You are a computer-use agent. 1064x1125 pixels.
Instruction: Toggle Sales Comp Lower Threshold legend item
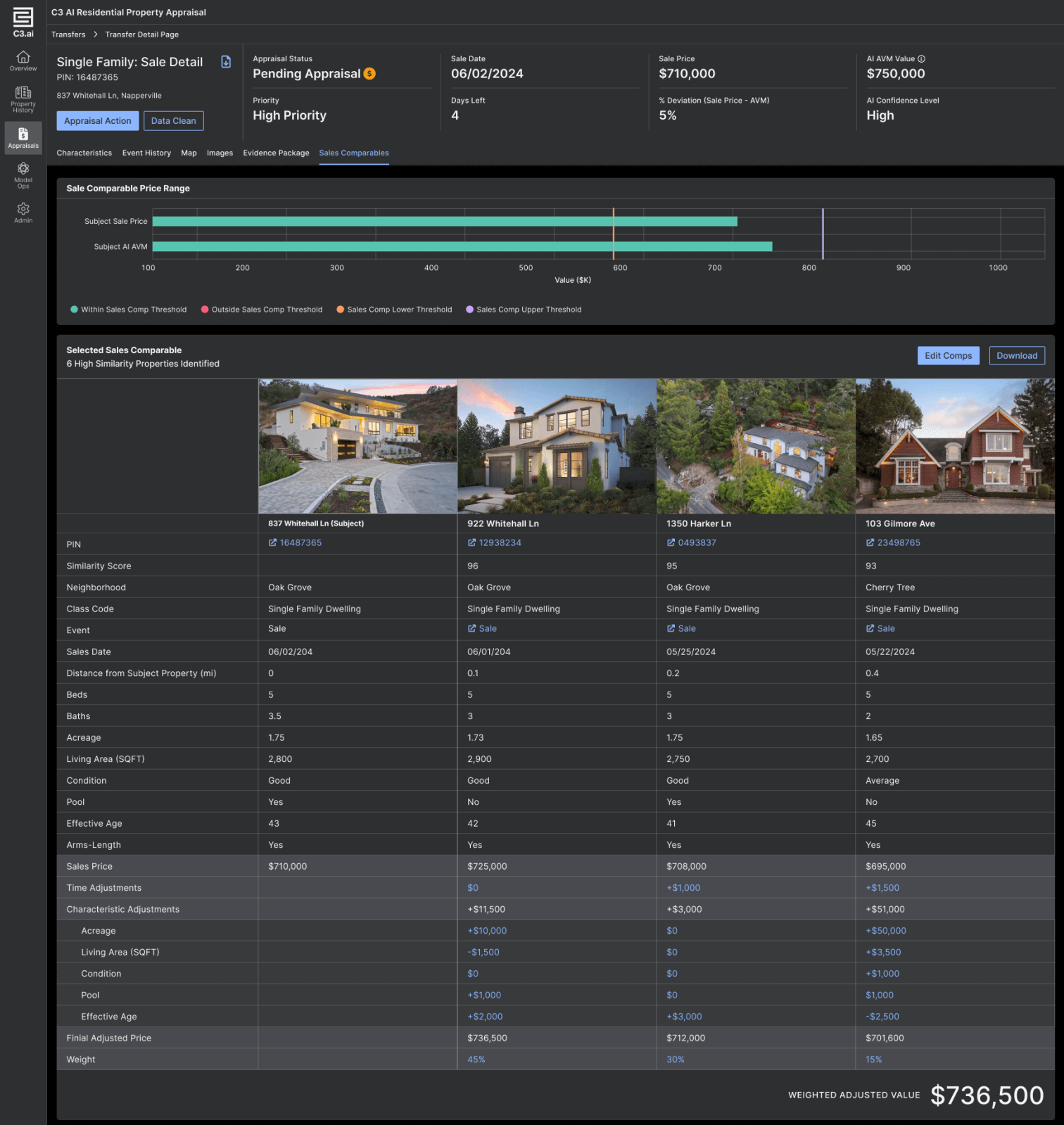[x=394, y=310]
